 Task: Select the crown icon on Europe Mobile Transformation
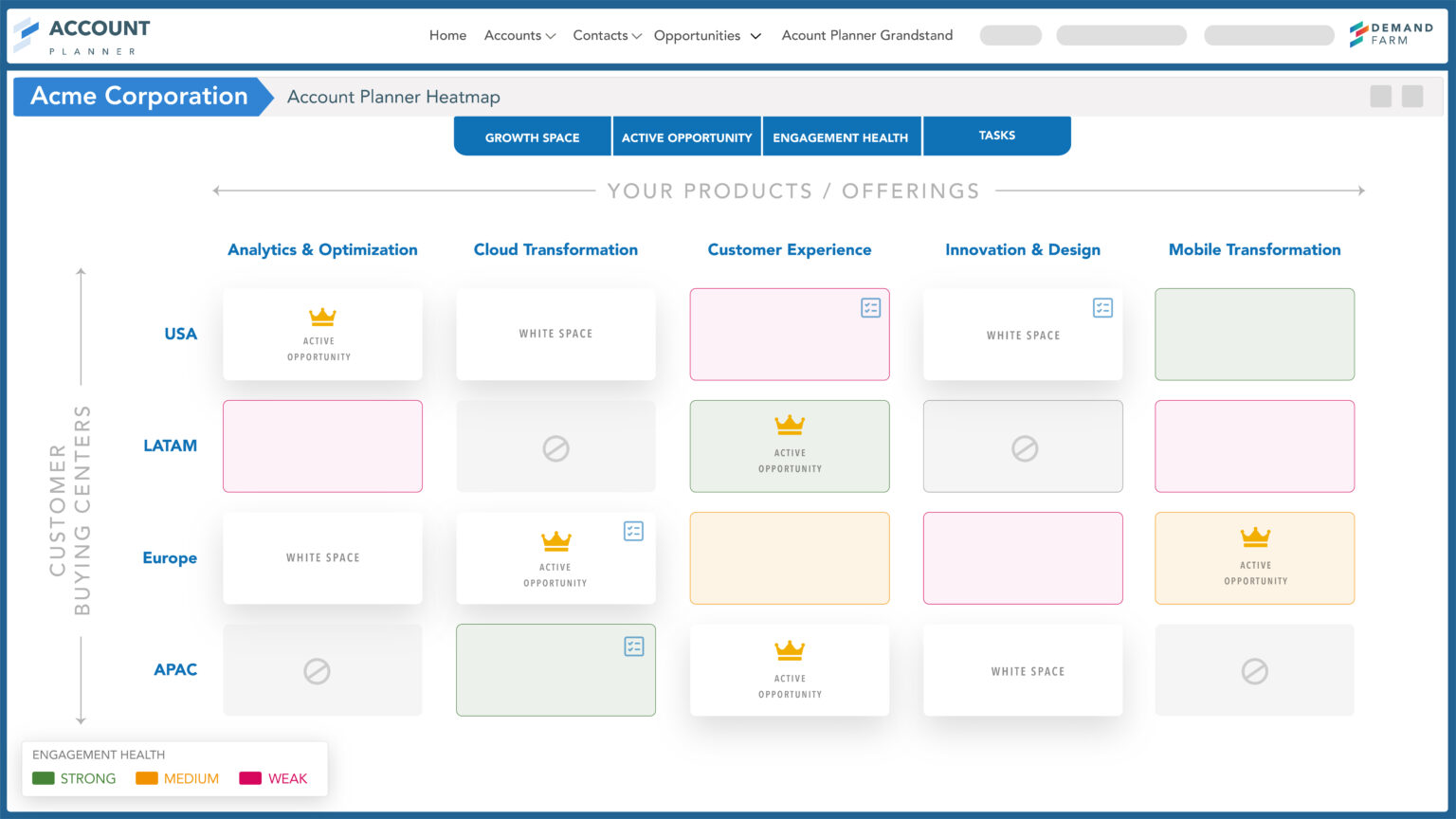tap(1254, 537)
